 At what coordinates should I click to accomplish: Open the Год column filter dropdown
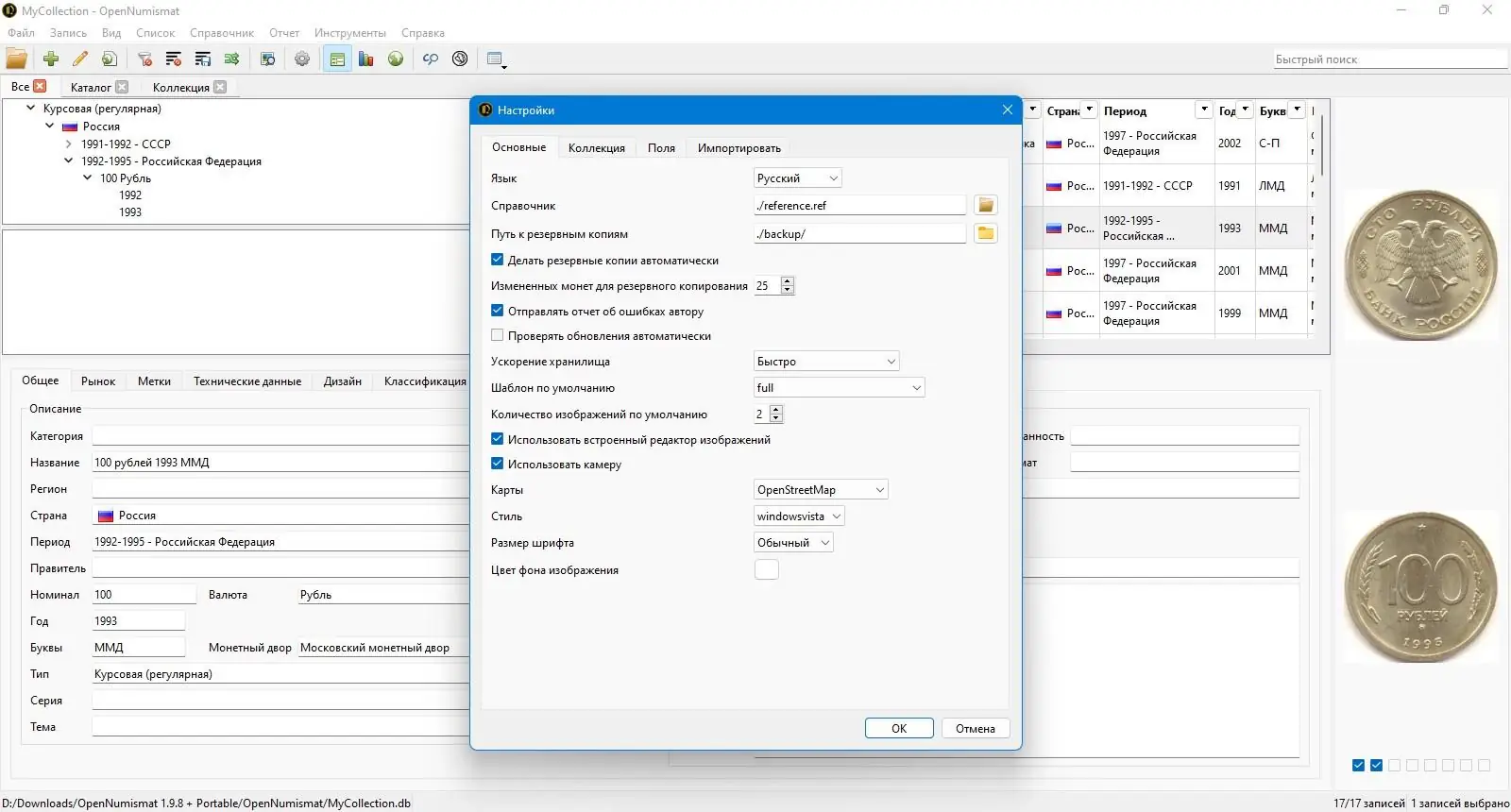1245,110
